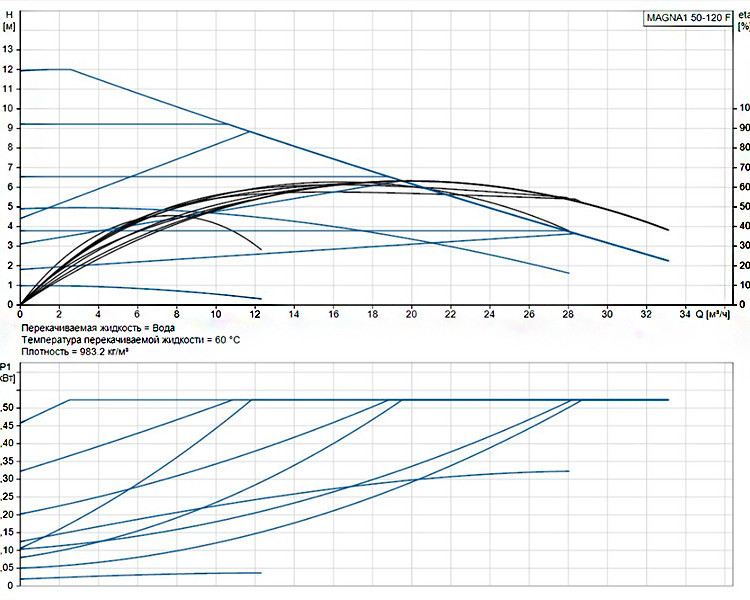This screenshot has height=600, width=750.
Task: Click the 90 tick on the eta axis
Action: click(x=744, y=128)
